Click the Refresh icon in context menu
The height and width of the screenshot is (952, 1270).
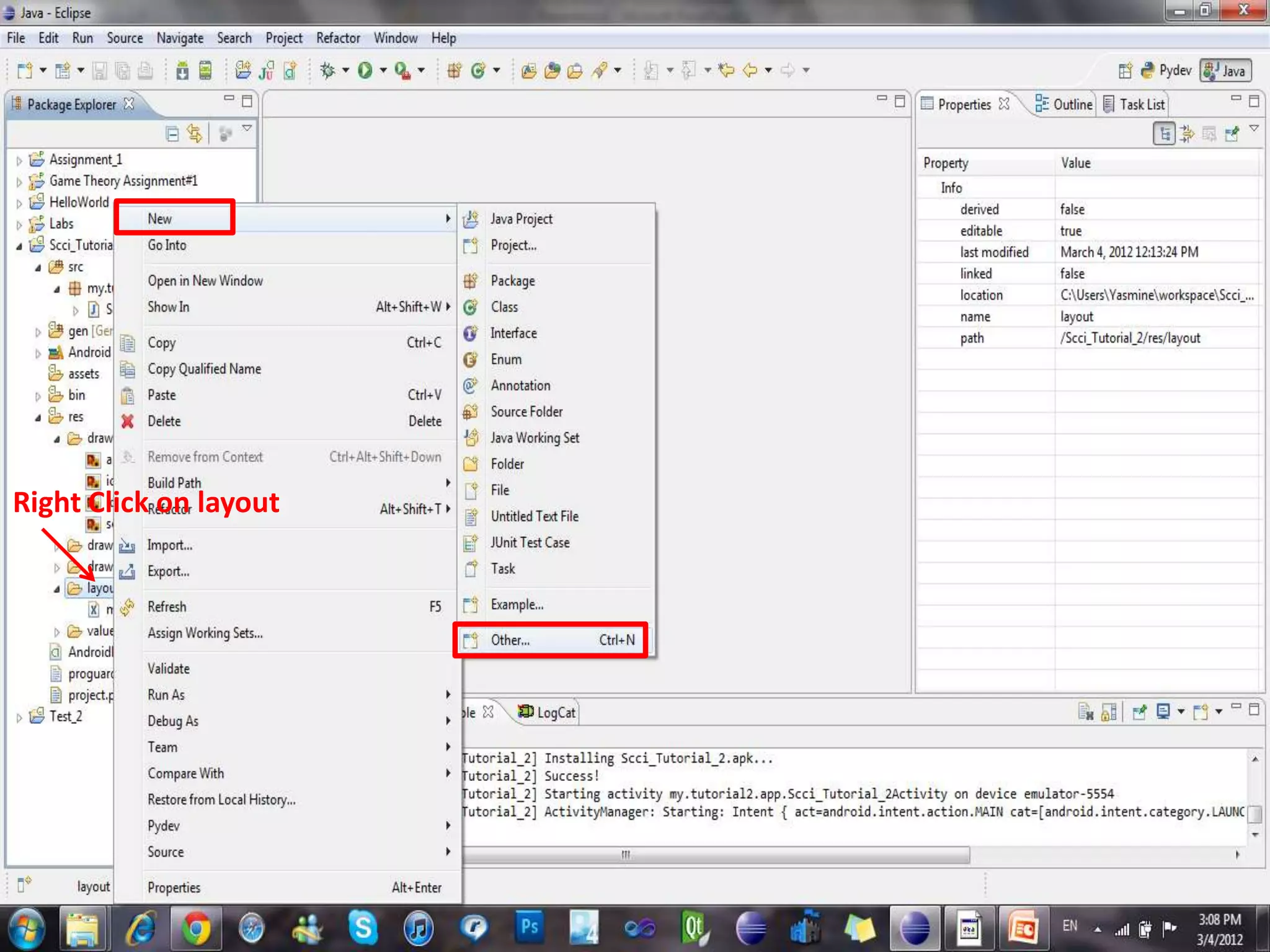tap(128, 607)
